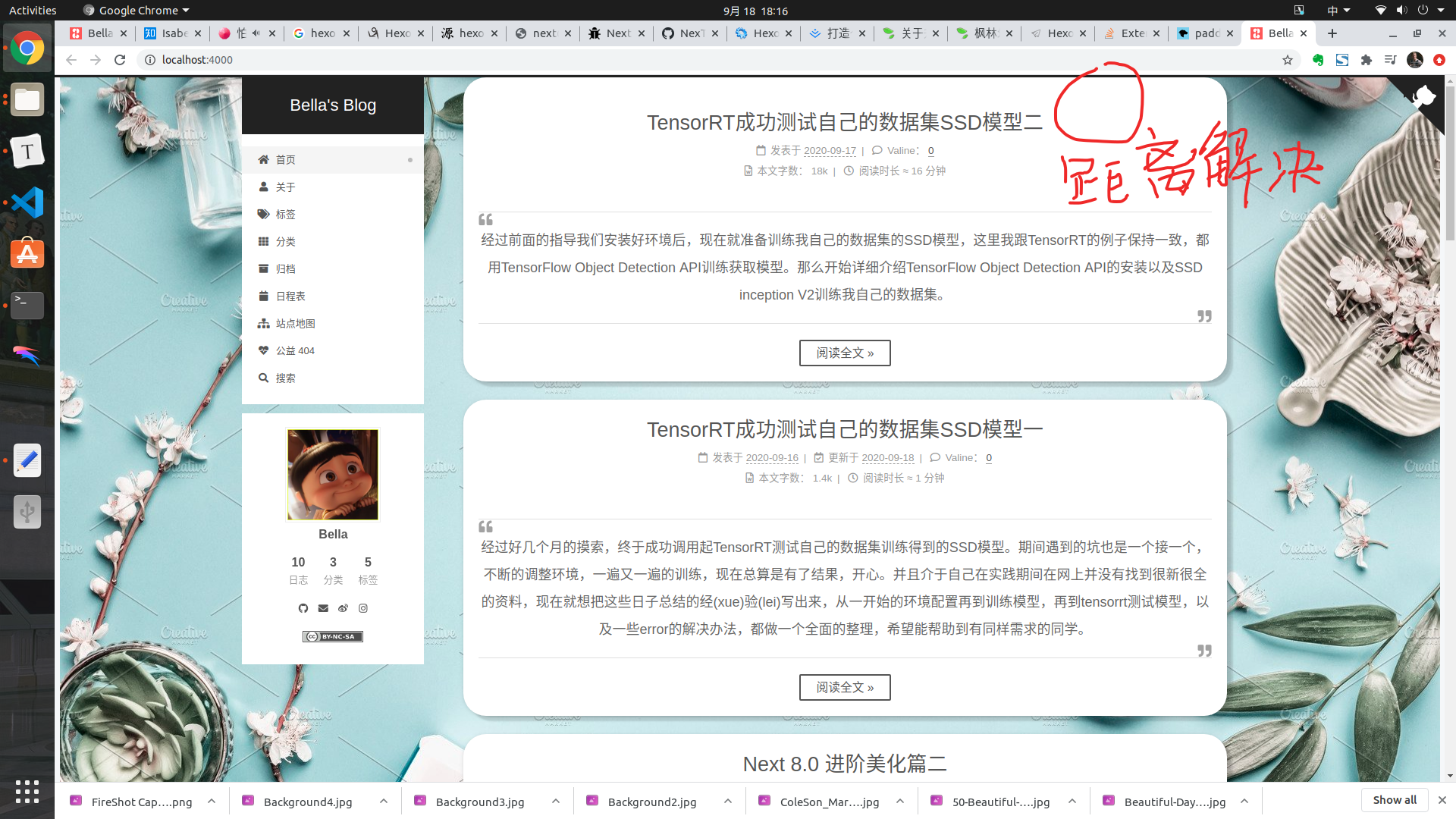Screen dimensions: 1456x819
Task: Launch Visual Studio Code from dock
Action: 27,202
